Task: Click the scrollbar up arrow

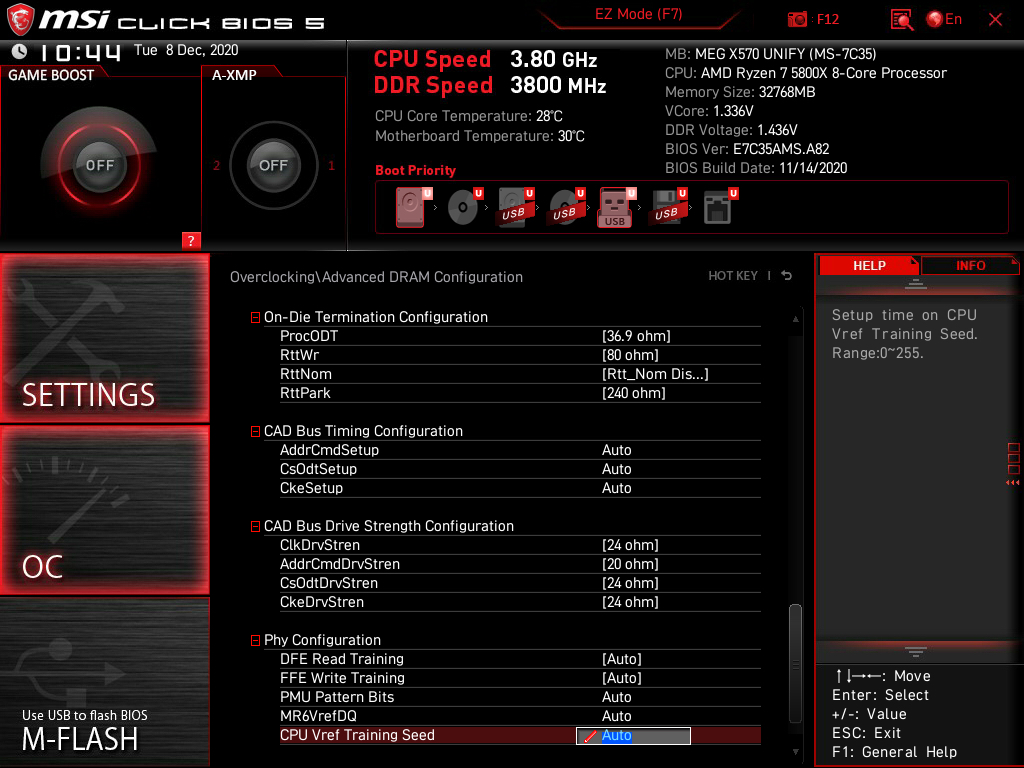Action: [x=795, y=319]
